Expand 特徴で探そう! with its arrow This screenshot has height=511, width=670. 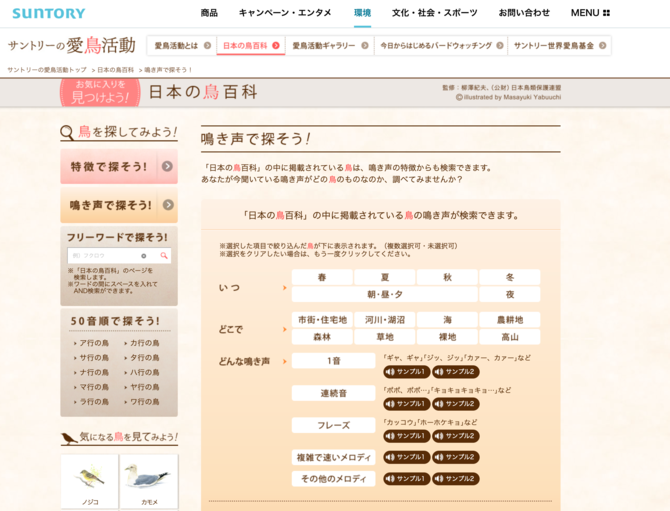point(167,167)
